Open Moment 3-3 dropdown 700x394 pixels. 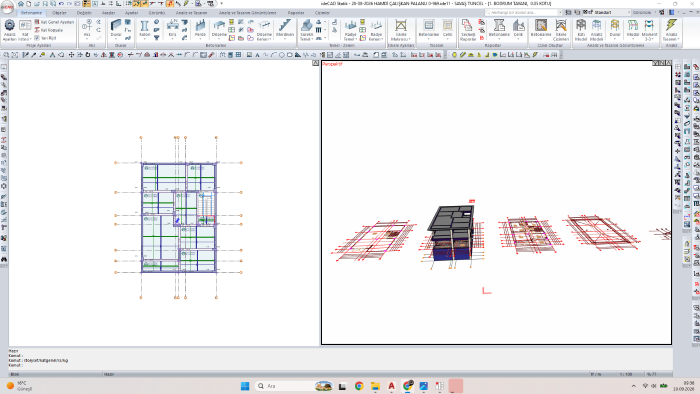click(649, 30)
